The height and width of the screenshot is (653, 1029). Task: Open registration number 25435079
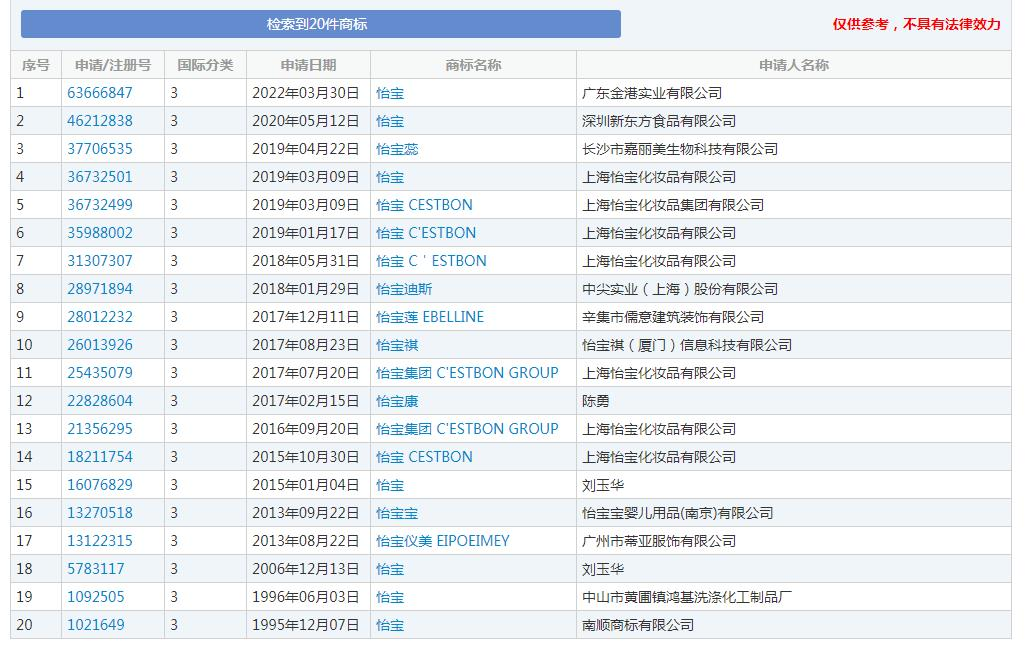point(100,373)
